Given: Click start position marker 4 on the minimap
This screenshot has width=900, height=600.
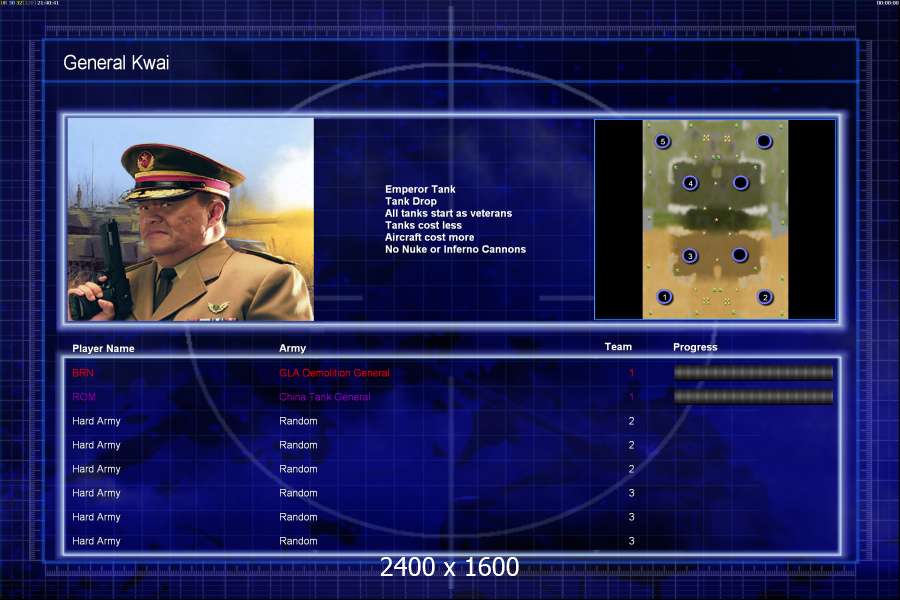Looking at the screenshot, I should (x=690, y=183).
